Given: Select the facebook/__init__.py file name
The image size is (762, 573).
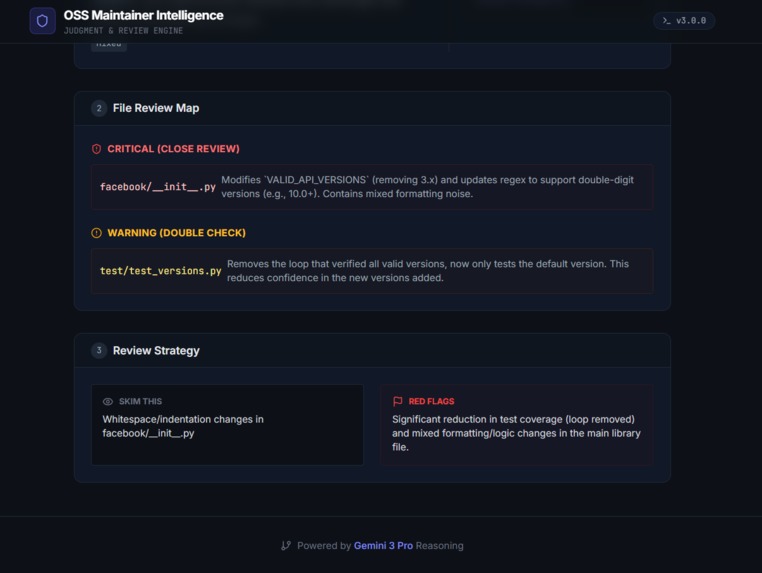Looking at the screenshot, I should (x=157, y=187).
